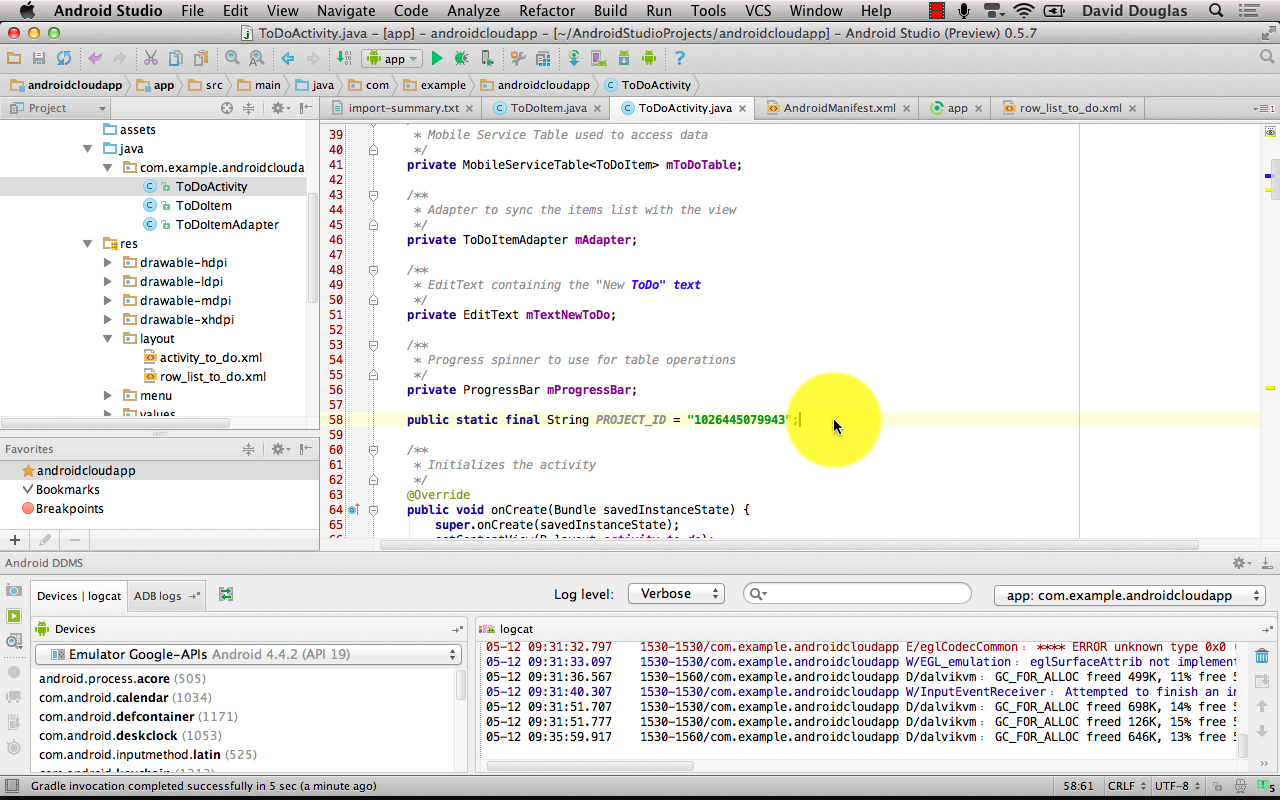Toggle code fold at line 60
1280x800 pixels.
coord(373,450)
